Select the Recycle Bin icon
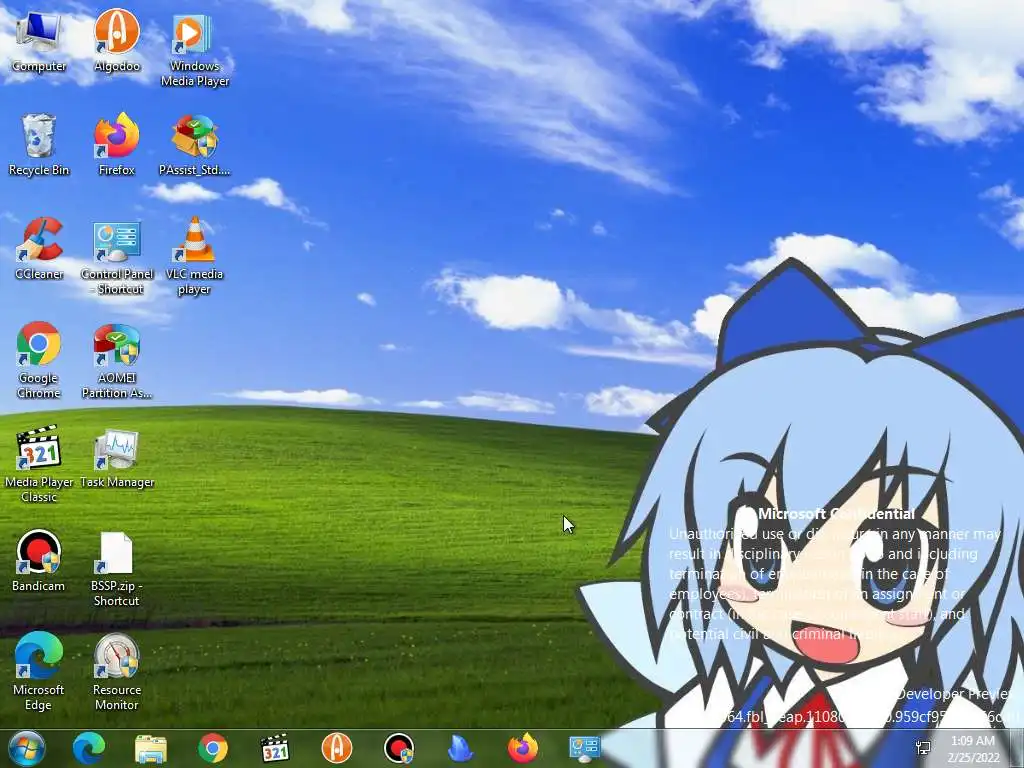 (39, 145)
